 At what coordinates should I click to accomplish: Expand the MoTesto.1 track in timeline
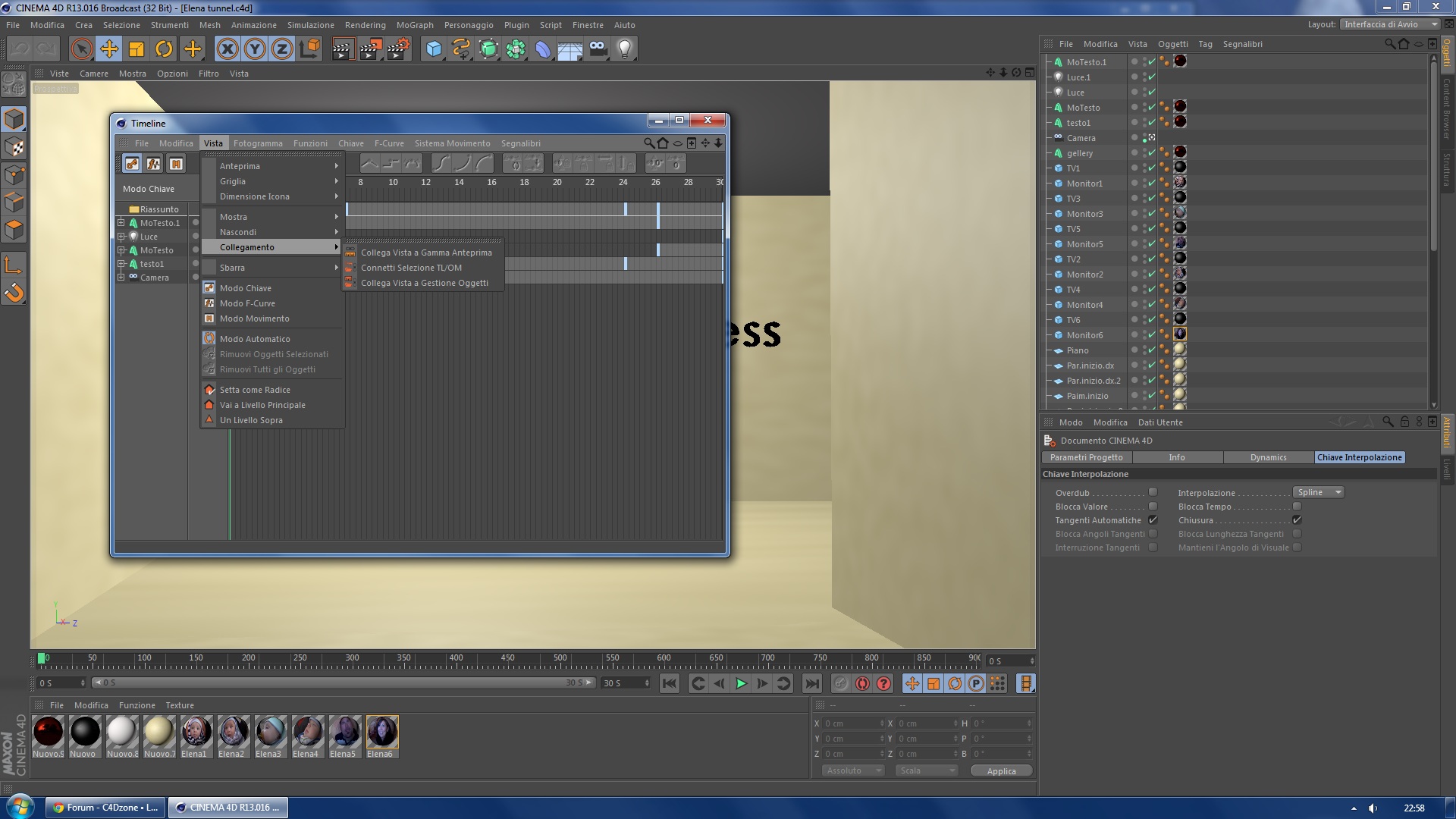121,223
